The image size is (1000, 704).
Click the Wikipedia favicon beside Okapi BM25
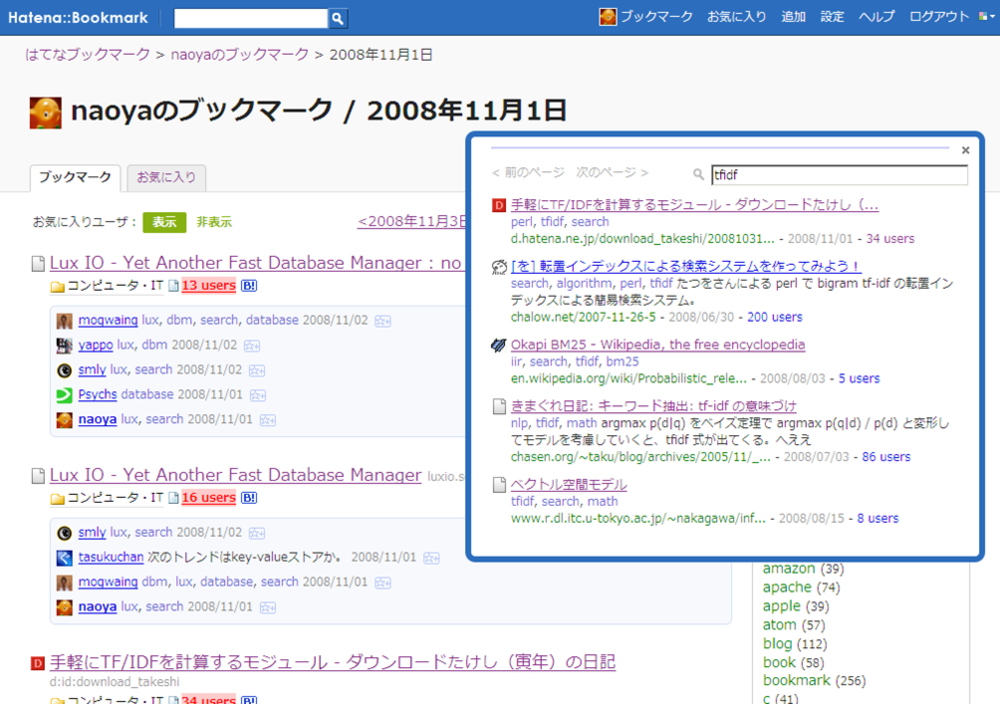[x=499, y=346]
